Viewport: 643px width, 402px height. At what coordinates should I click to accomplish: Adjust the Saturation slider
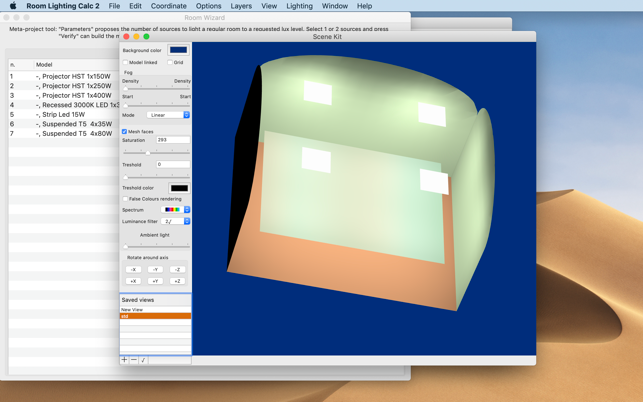point(156,153)
